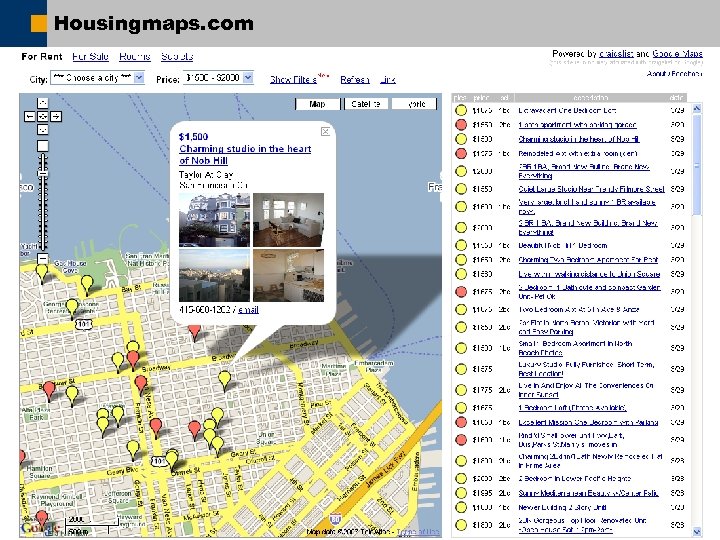Click the listings scrollbar up arrow
This screenshot has height=540, width=720.
697,108
